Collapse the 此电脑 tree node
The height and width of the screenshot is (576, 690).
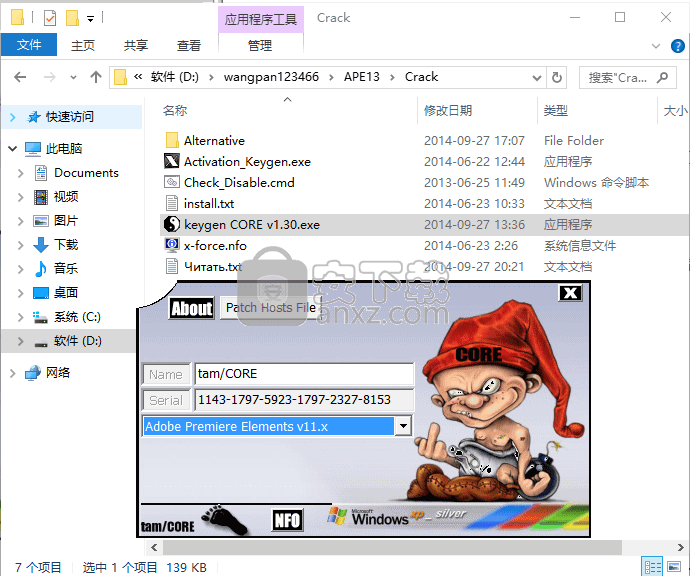[x=12, y=149]
